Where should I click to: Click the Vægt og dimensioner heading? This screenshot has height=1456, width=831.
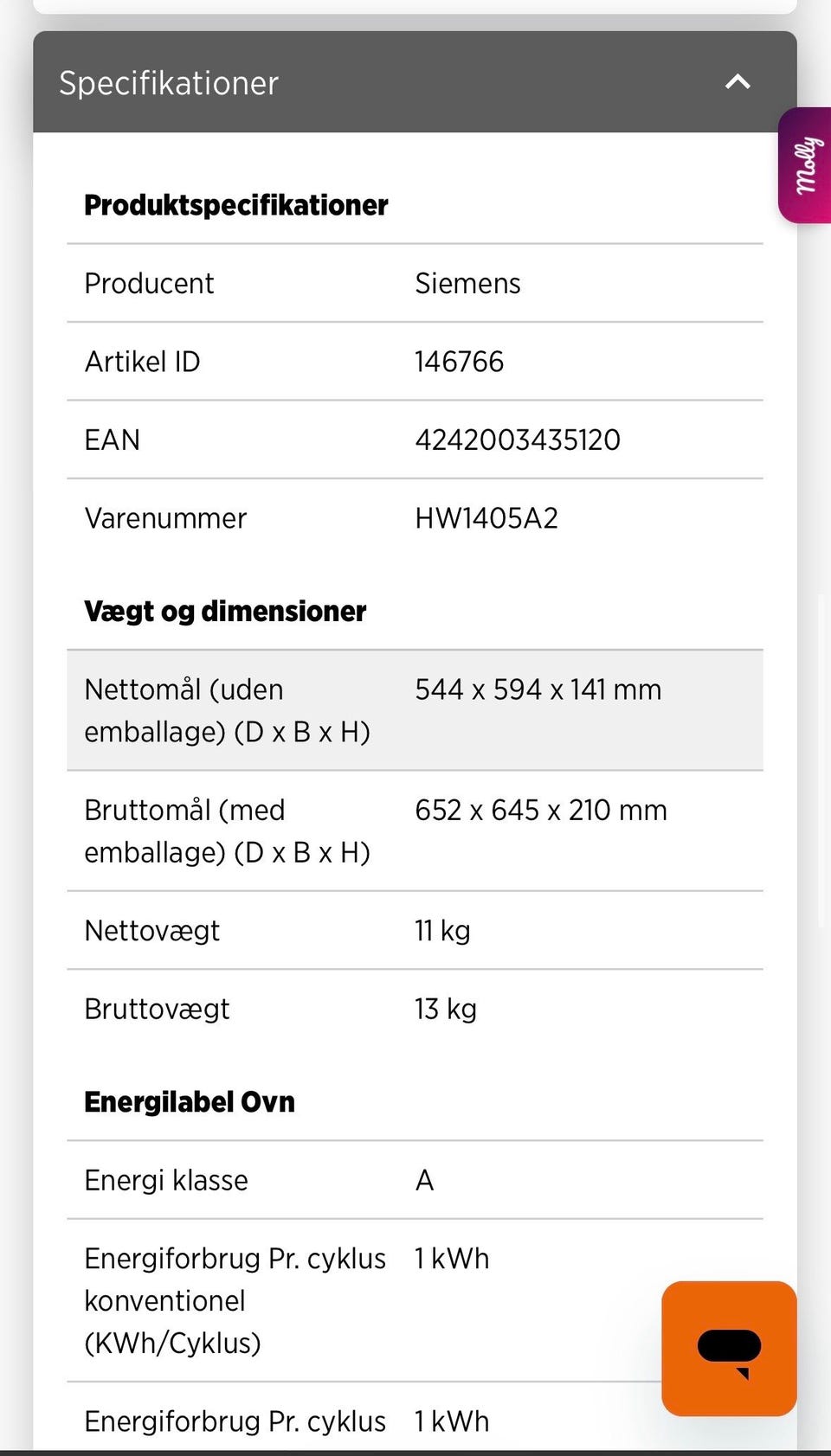(x=225, y=612)
